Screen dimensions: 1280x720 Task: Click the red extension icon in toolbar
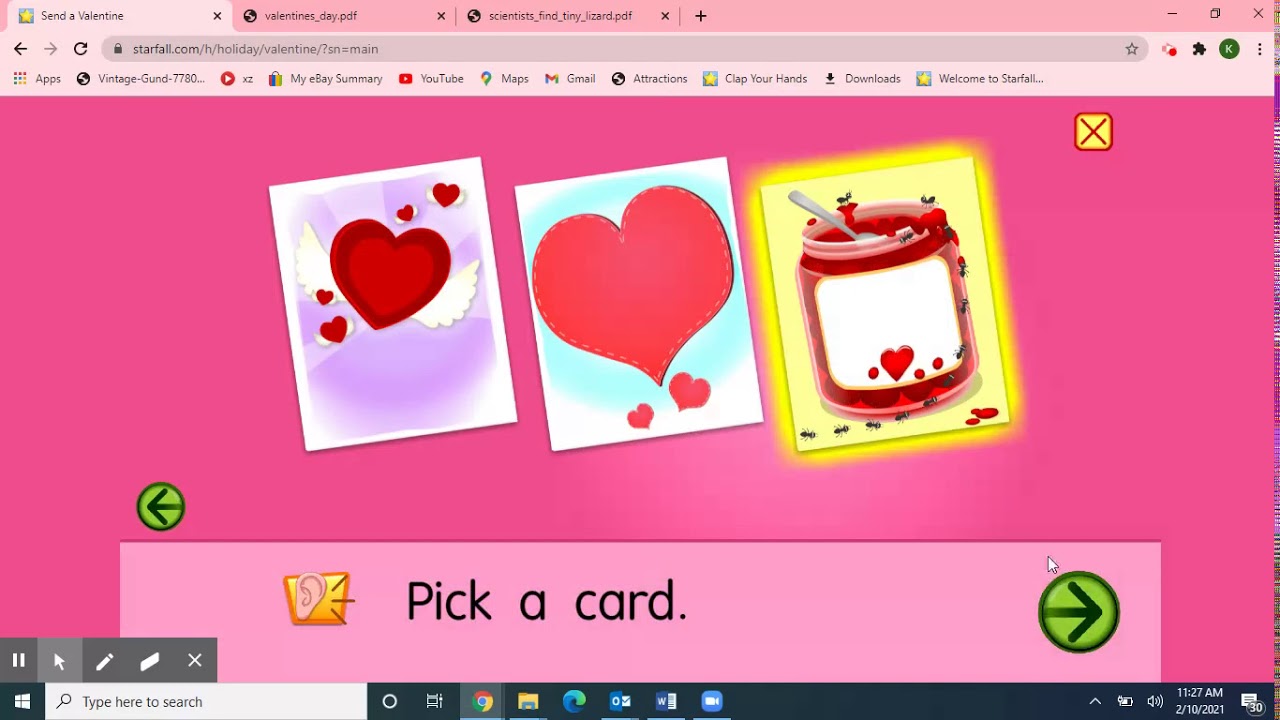1169,49
